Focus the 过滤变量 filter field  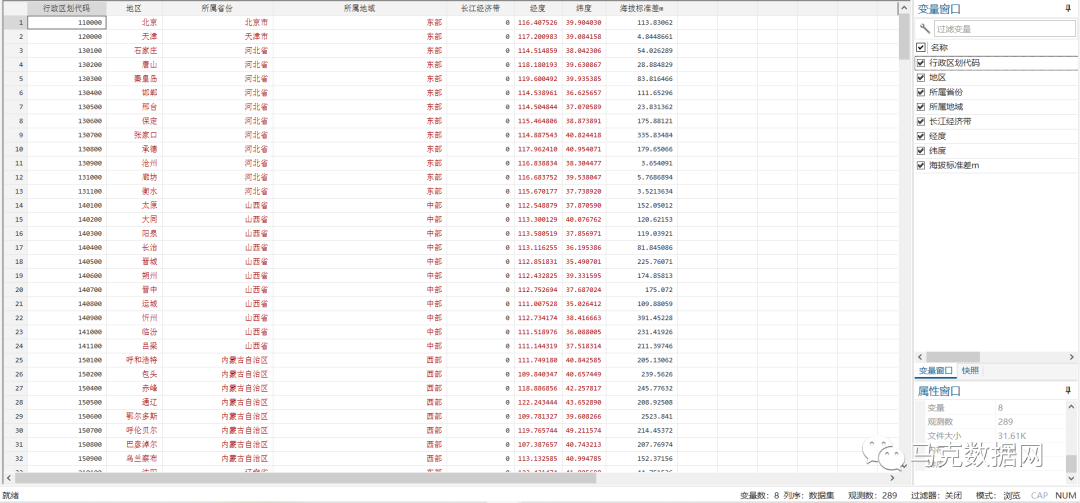pyautogui.click(x=1004, y=30)
